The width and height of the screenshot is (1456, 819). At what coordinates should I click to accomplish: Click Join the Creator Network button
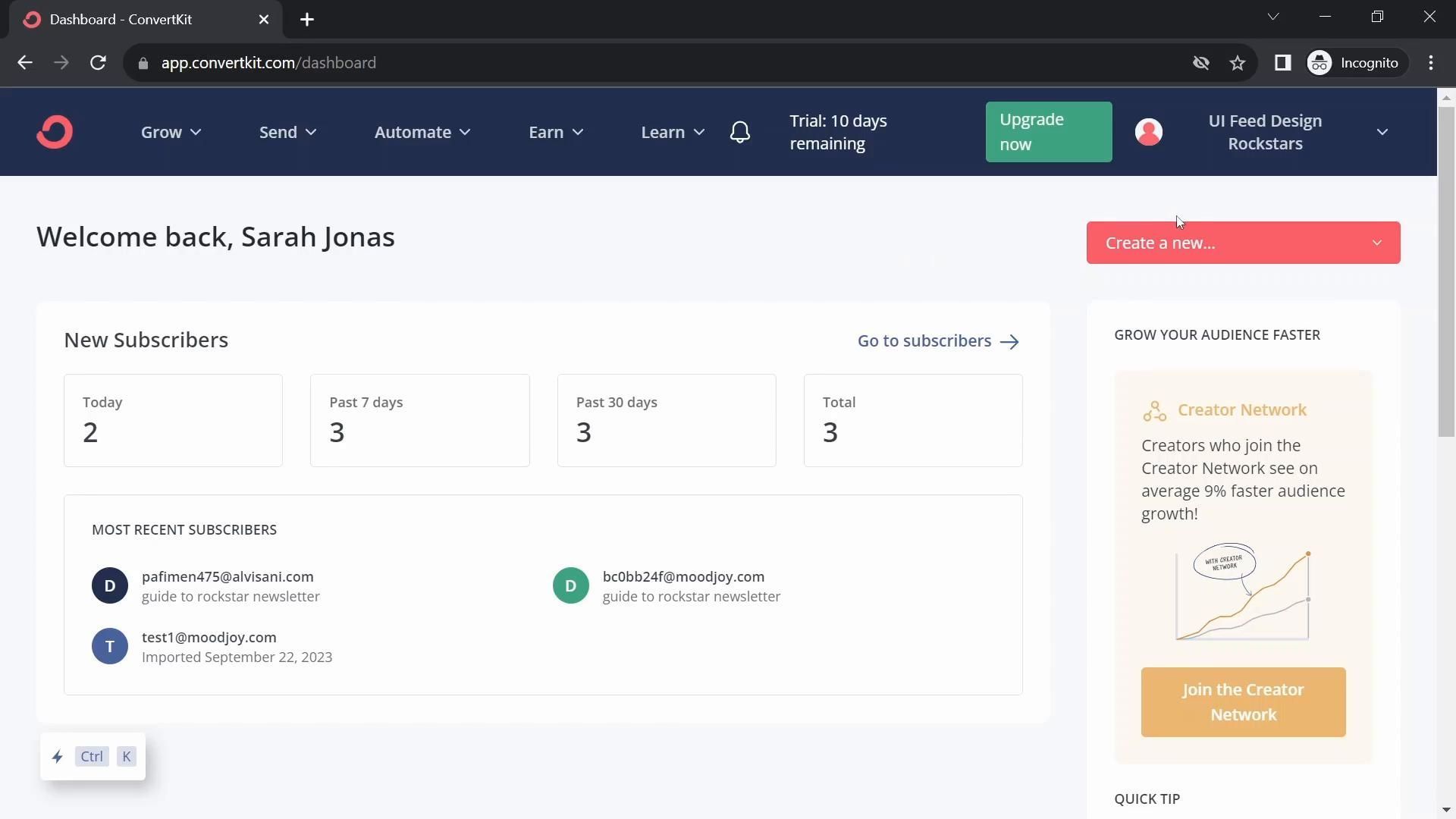pyautogui.click(x=1243, y=701)
